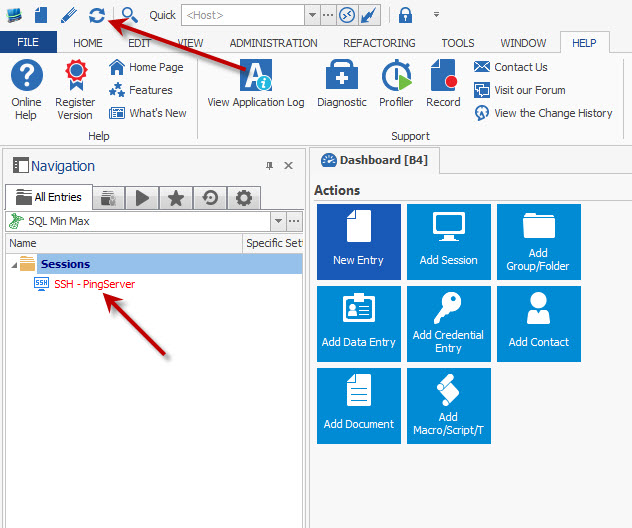
Task: Click the lock application padlock icon
Action: [x=405, y=15]
